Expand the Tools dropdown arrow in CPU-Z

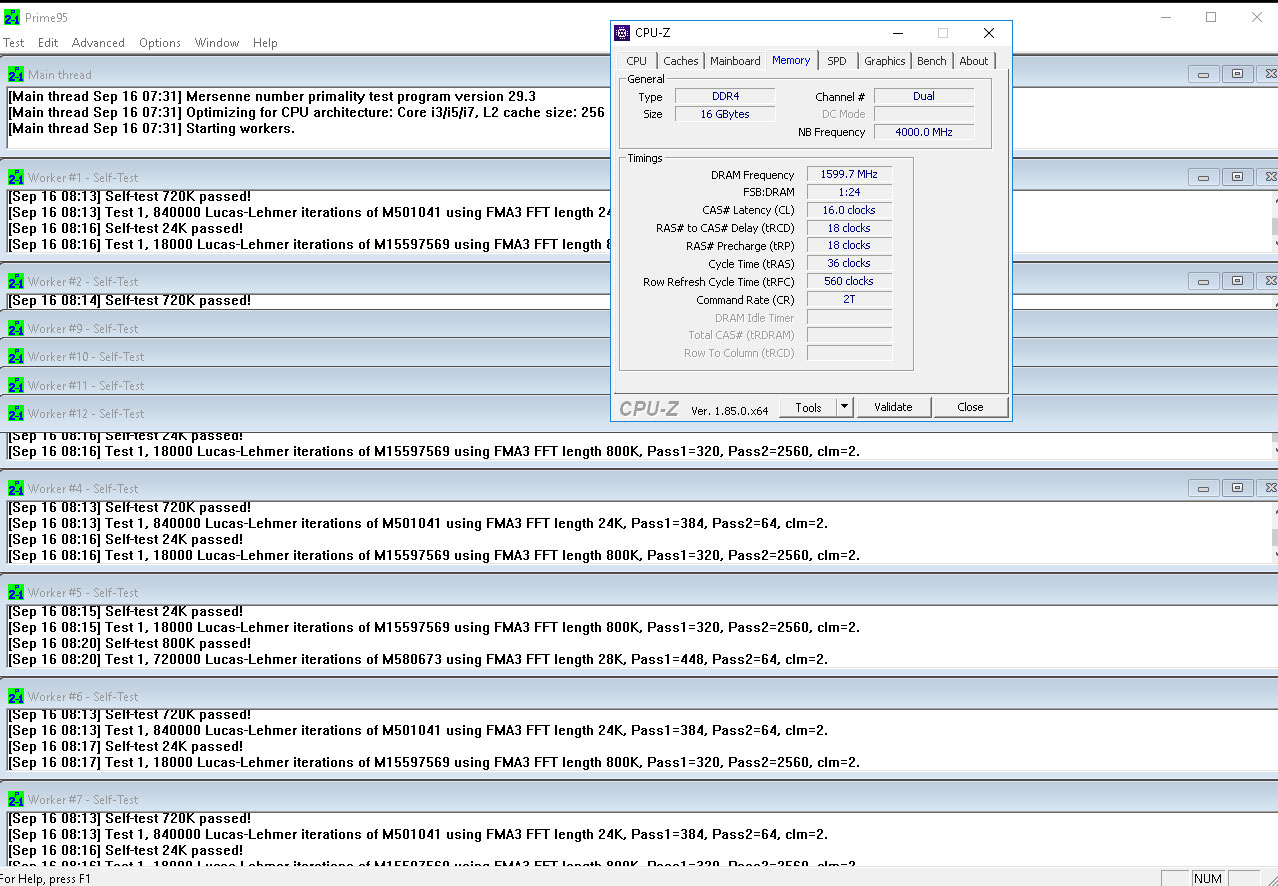pos(844,407)
